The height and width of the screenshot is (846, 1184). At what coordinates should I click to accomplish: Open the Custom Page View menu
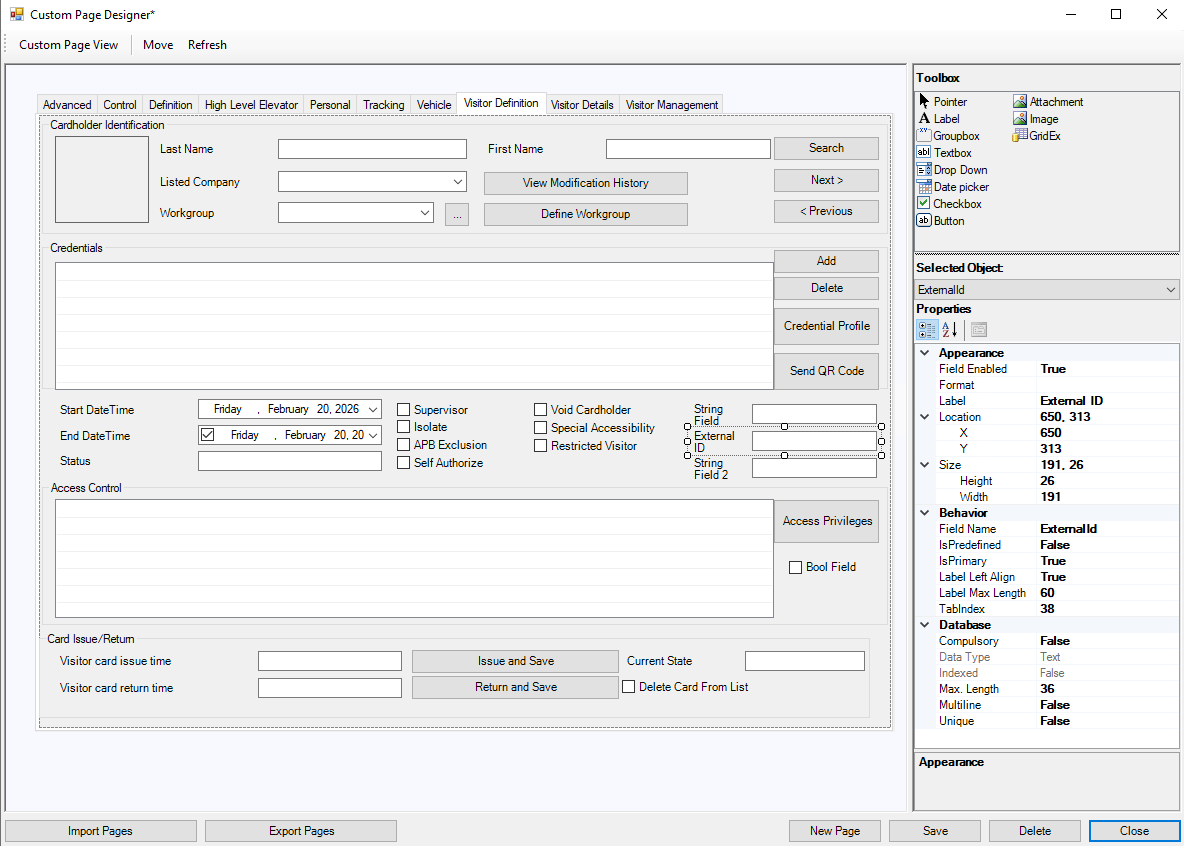68,45
